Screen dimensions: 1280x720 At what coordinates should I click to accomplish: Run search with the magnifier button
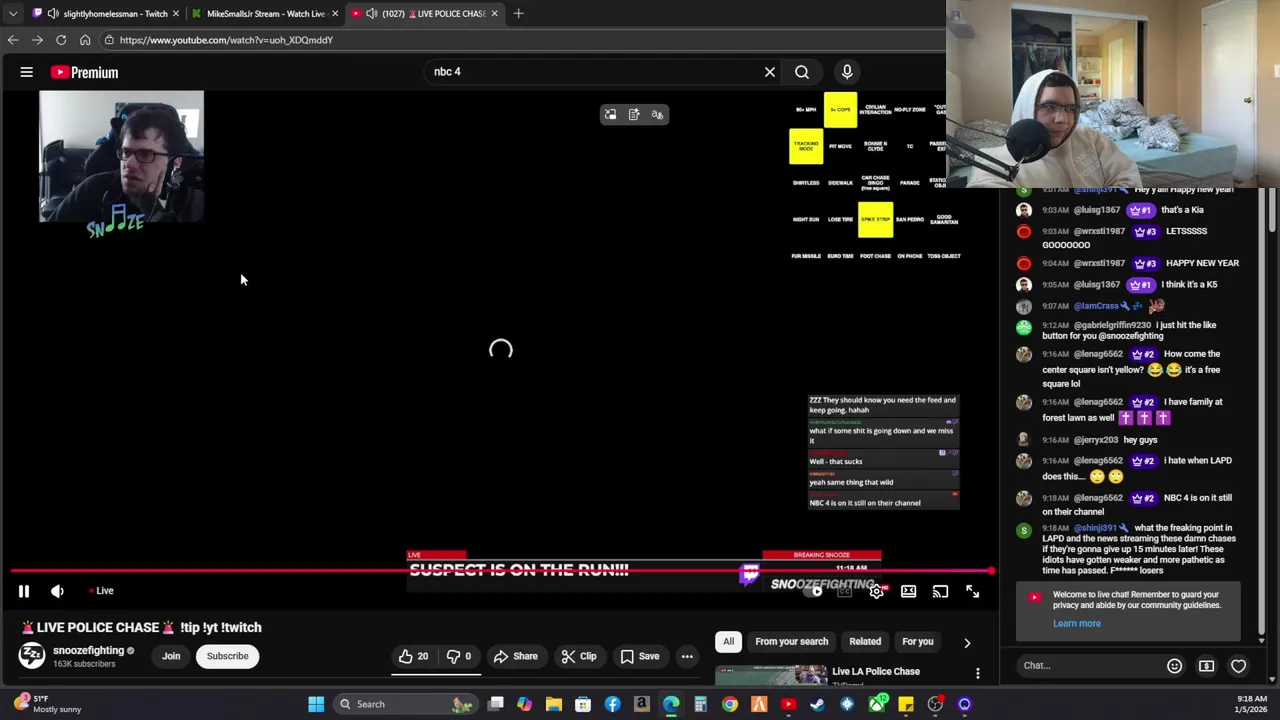[802, 72]
